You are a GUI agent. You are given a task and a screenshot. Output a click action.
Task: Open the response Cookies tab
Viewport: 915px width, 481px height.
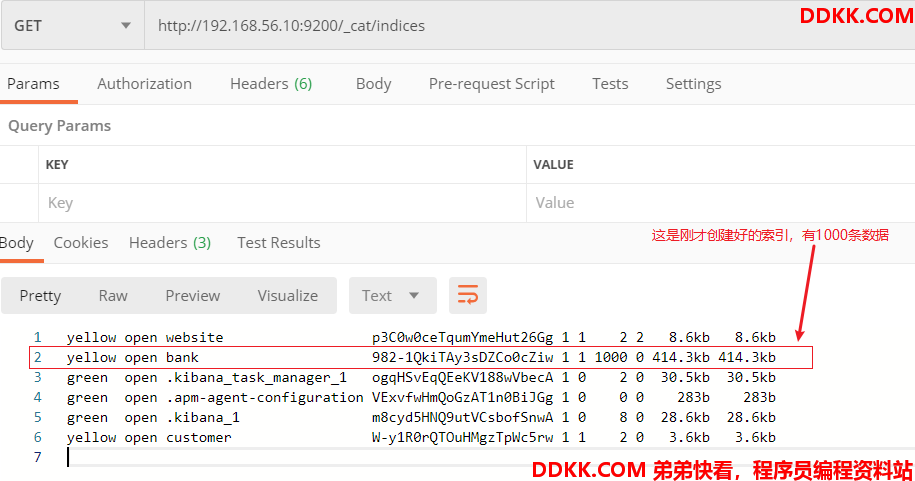tap(81, 243)
